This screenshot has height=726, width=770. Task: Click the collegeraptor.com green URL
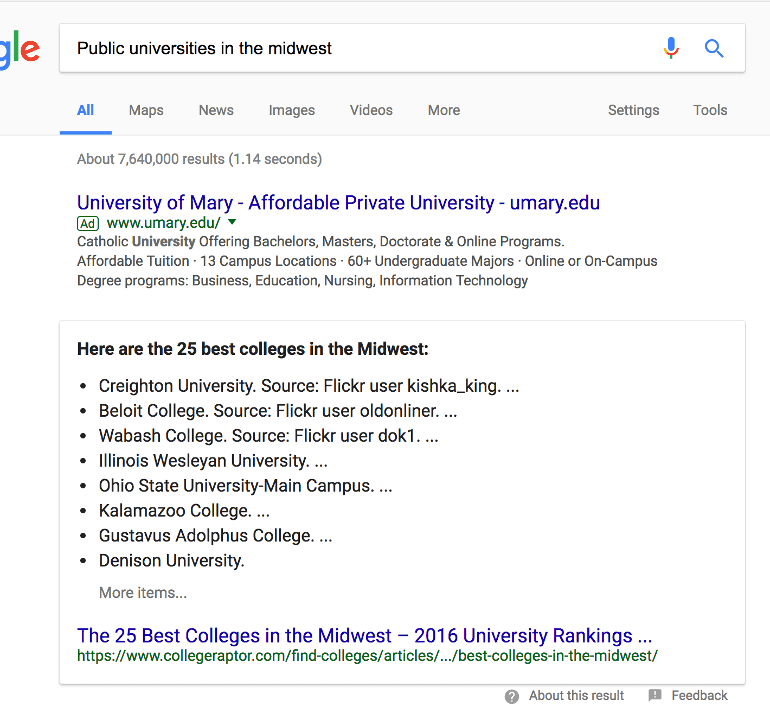367,656
